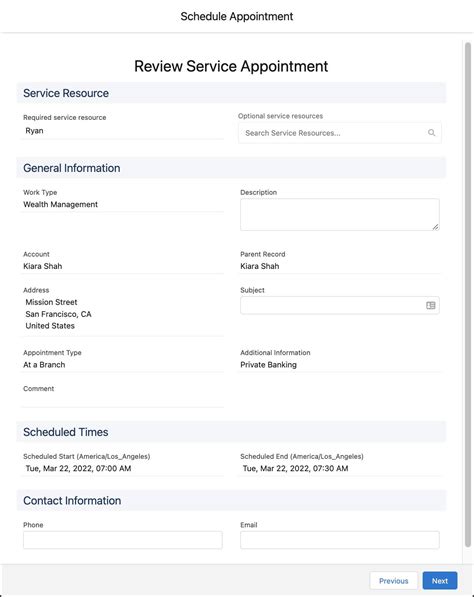Click the required resource value "Ryan"
The image size is (474, 597).
pos(34,131)
